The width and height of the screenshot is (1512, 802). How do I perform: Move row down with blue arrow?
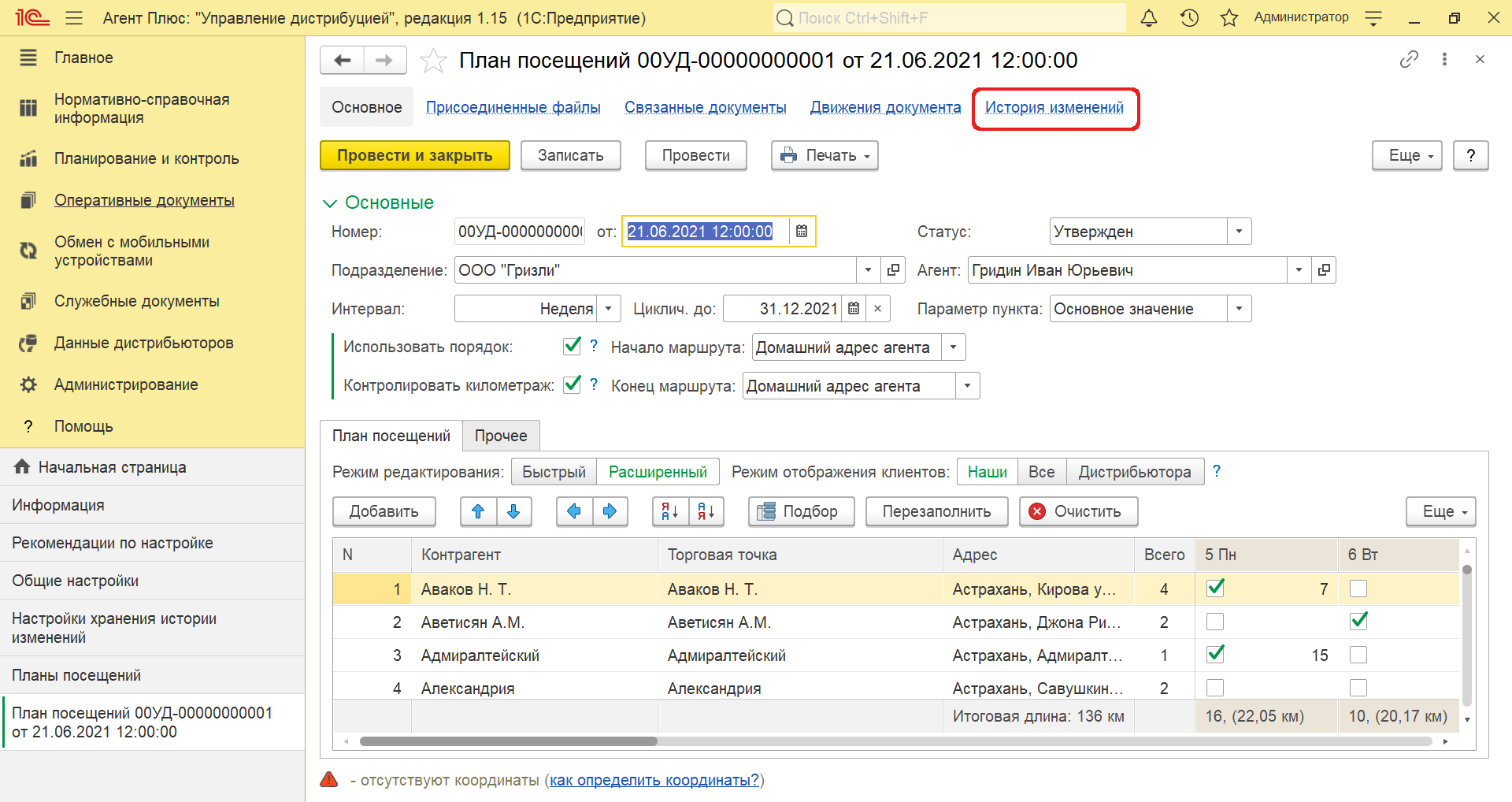(x=513, y=511)
